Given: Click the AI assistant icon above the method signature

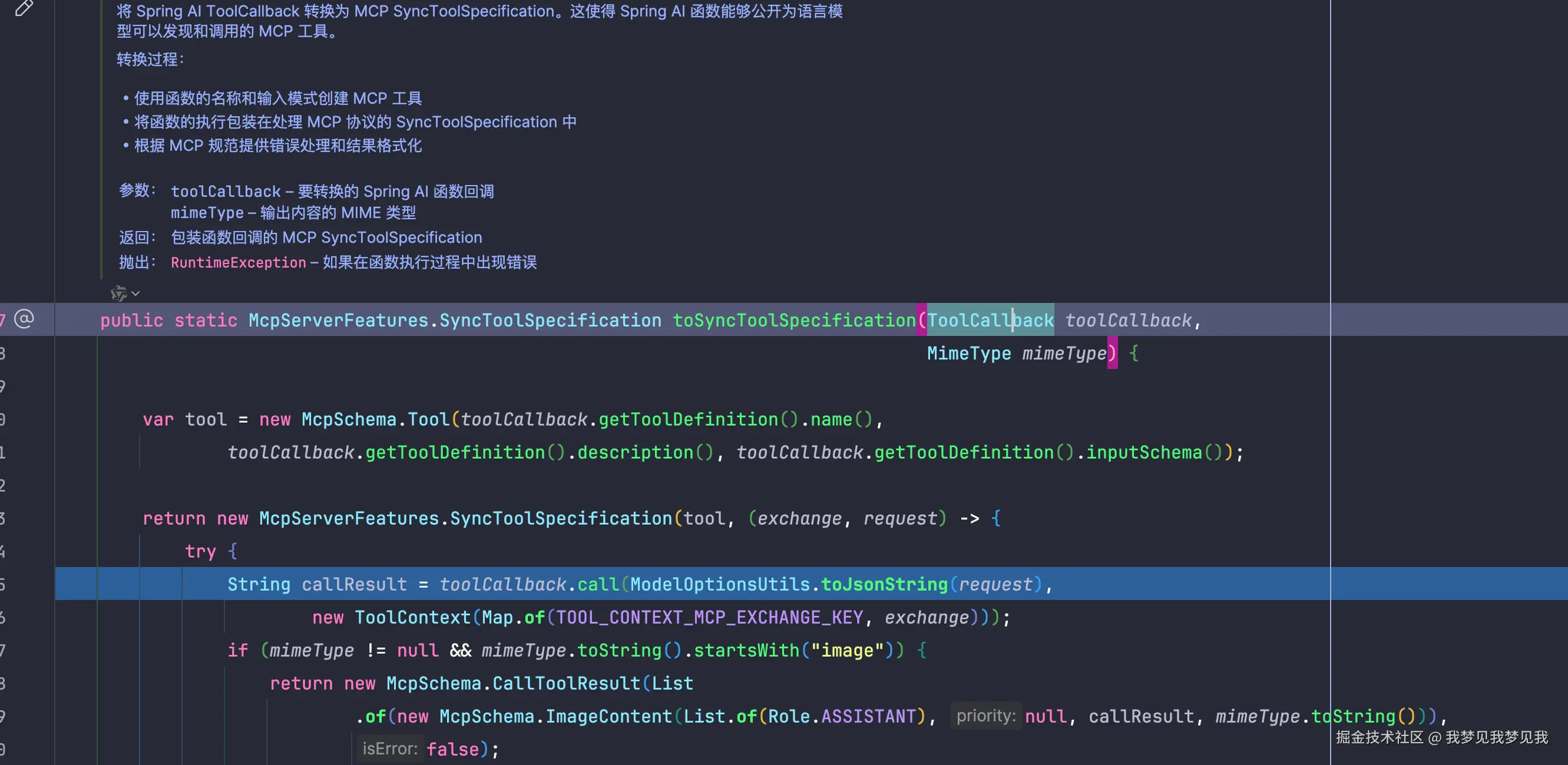Looking at the screenshot, I should 119,294.
